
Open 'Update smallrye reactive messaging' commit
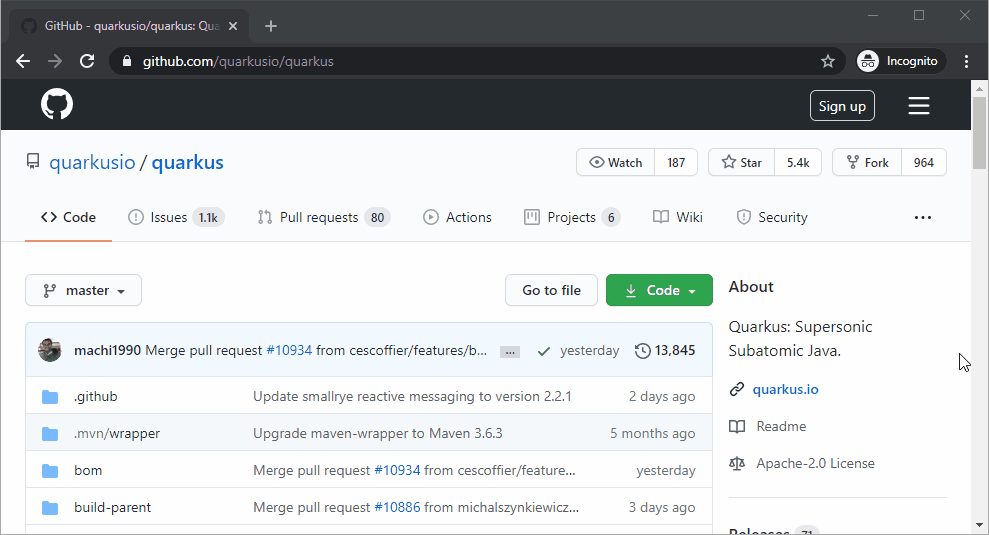click(412, 397)
